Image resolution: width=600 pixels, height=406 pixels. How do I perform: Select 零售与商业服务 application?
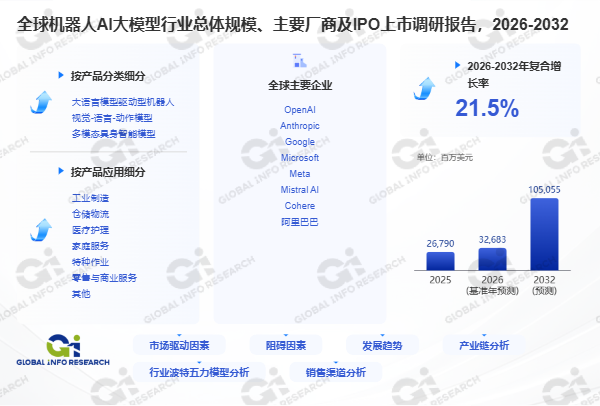pos(104,278)
